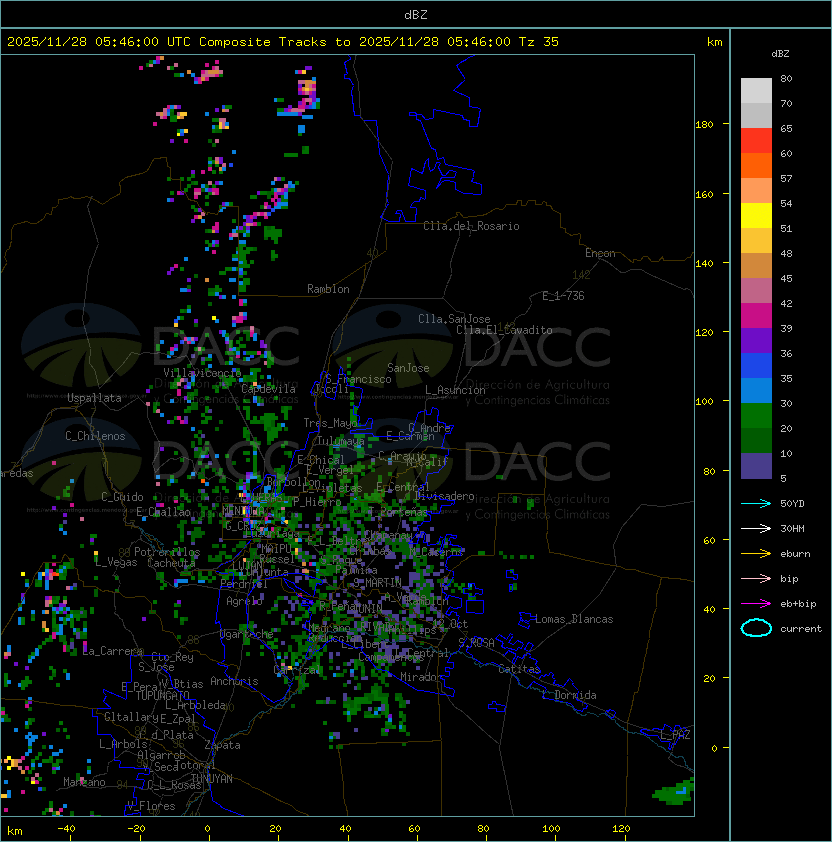Click the '-40' tick on horizontal km axis
Image resolution: width=832 pixels, height=842 pixels.
[66, 829]
